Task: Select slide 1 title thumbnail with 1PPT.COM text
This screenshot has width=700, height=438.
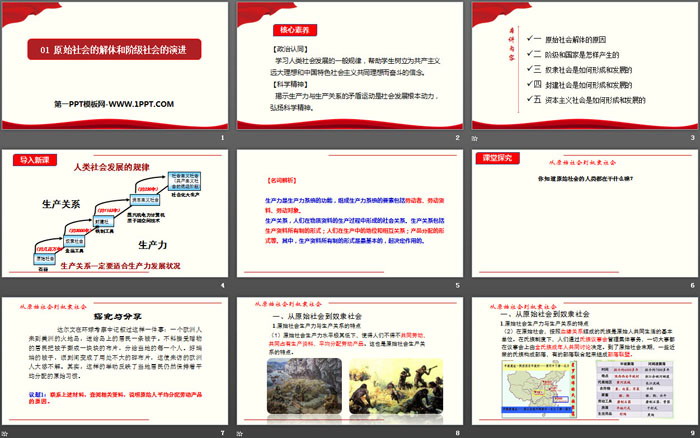Action: pyautogui.click(x=115, y=66)
